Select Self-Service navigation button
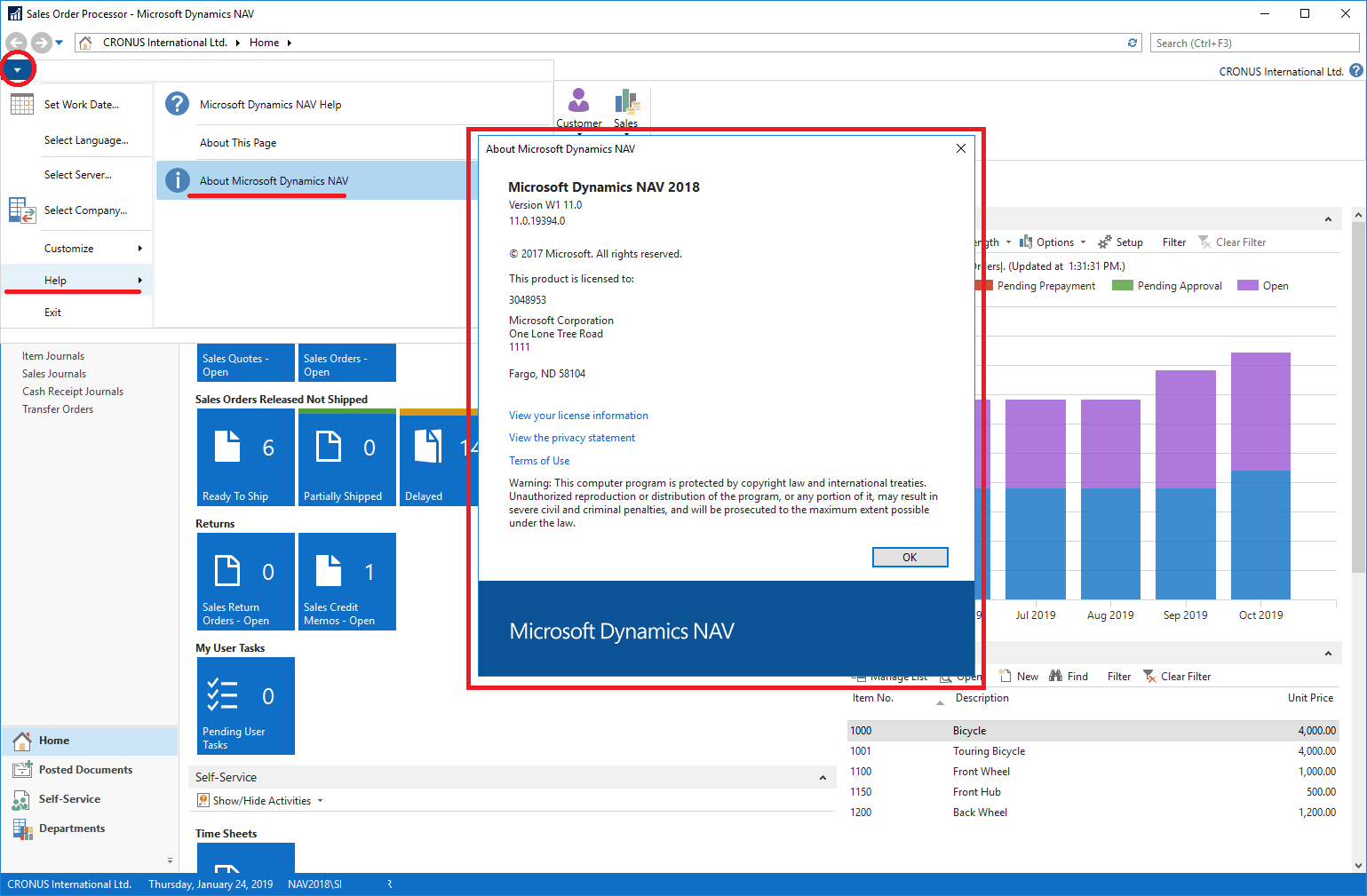The width and height of the screenshot is (1367, 896). (90, 799)
